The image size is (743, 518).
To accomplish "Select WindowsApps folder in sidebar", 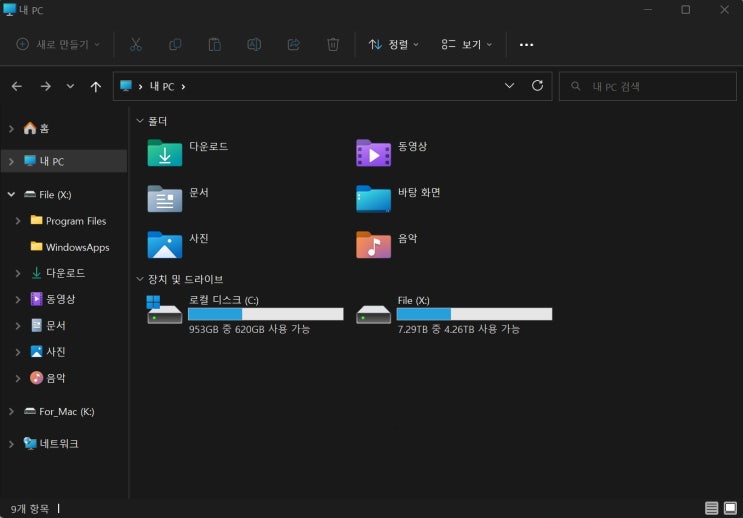I will pyautogui.click(x=70, y=247).
